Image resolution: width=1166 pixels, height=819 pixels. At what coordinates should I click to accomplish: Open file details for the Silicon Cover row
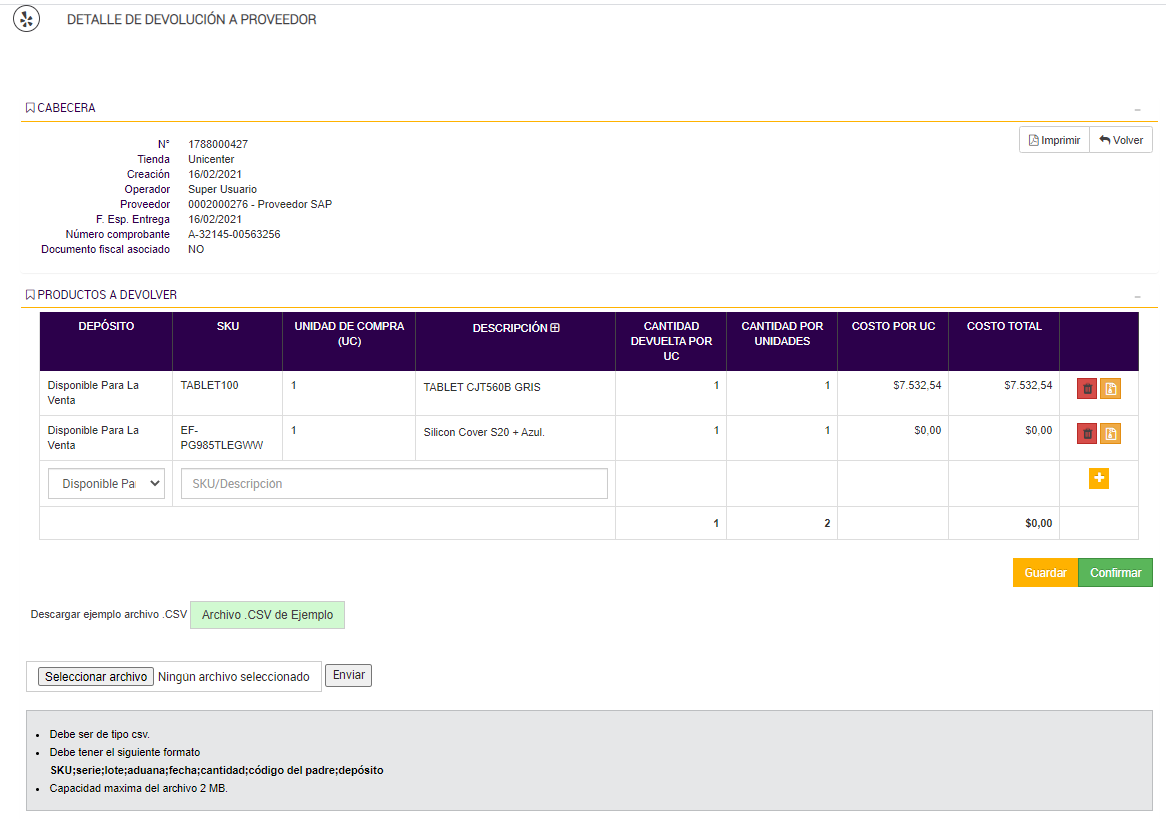click(1110, 434)
